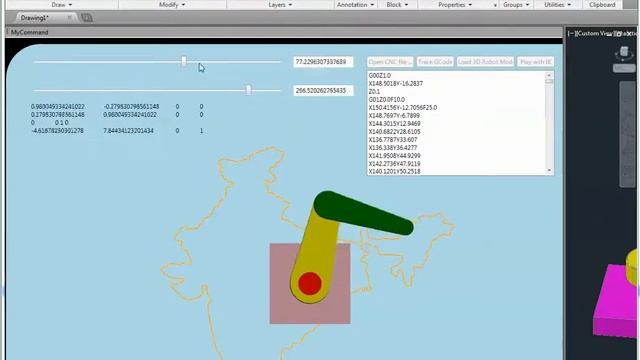Select the G00Z1.0 line in G-code list

pyautogui.click(x=380, y=76)
